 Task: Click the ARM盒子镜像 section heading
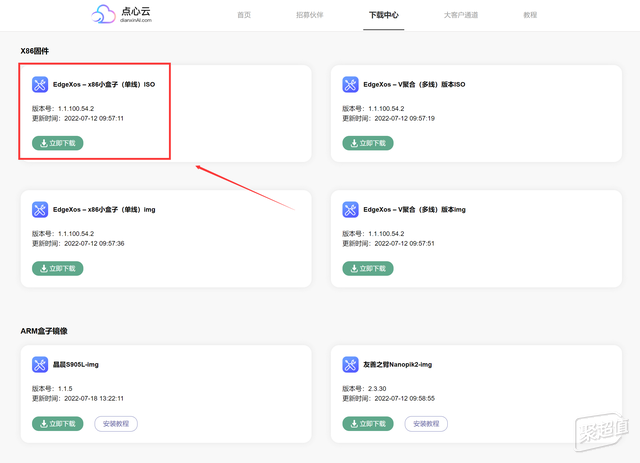click(x=44, y=331)
